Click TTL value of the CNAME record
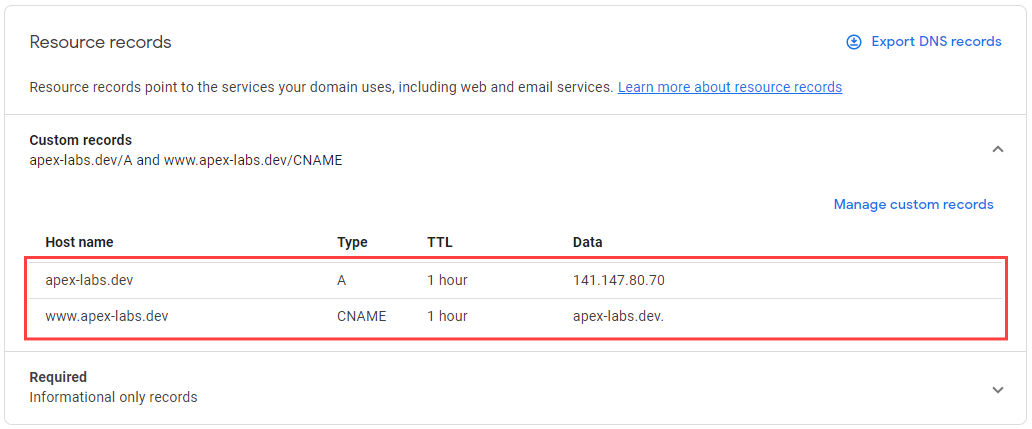 [447, 316]
